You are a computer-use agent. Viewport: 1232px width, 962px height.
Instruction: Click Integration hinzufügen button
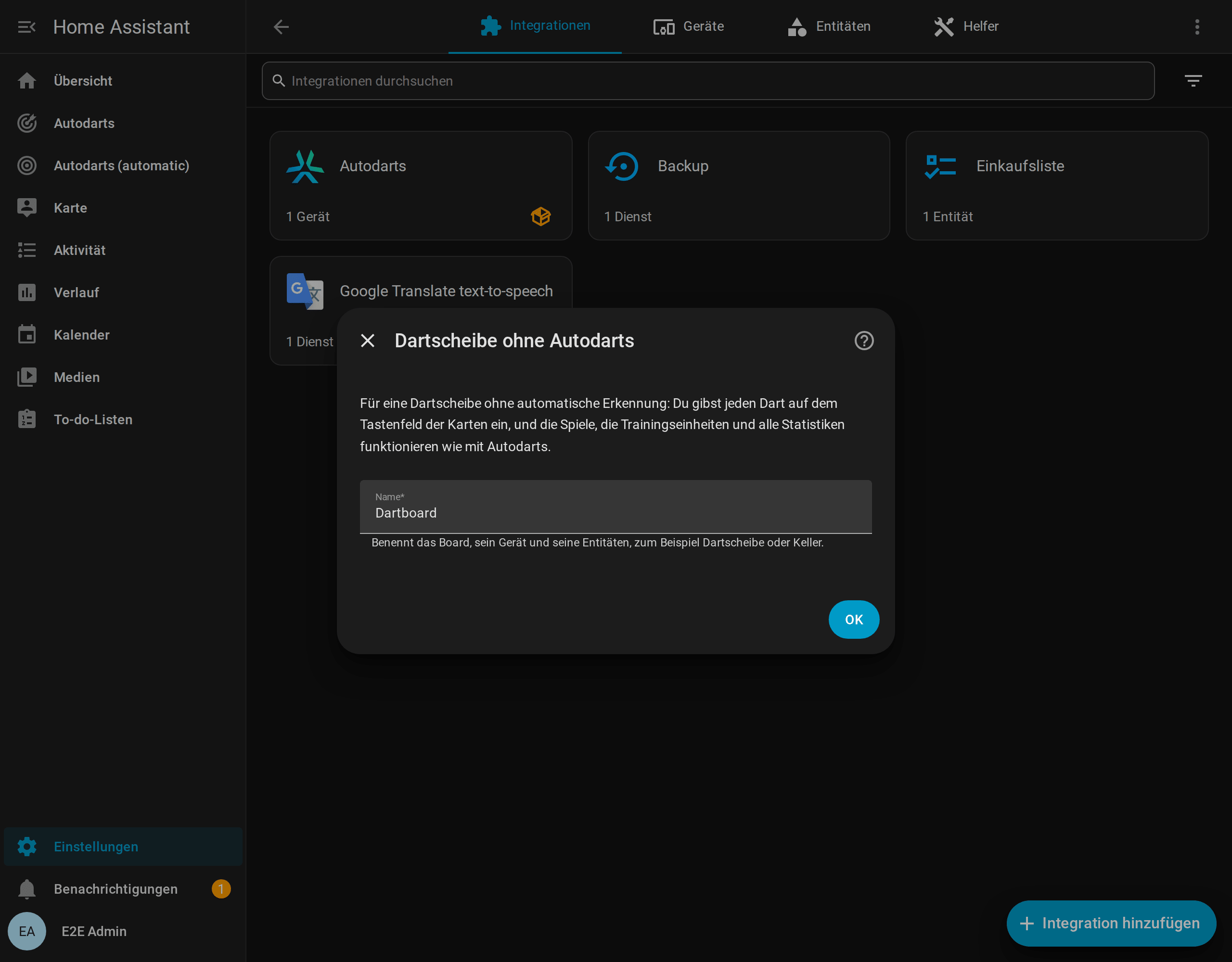pos(1111,923)
